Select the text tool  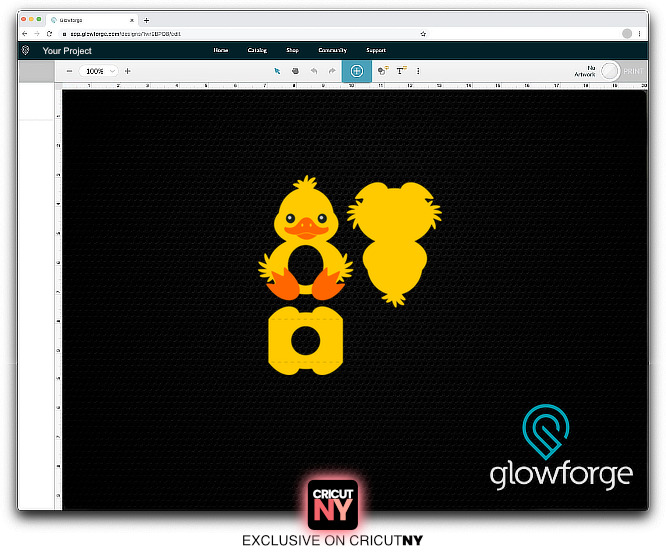(401, 71)
